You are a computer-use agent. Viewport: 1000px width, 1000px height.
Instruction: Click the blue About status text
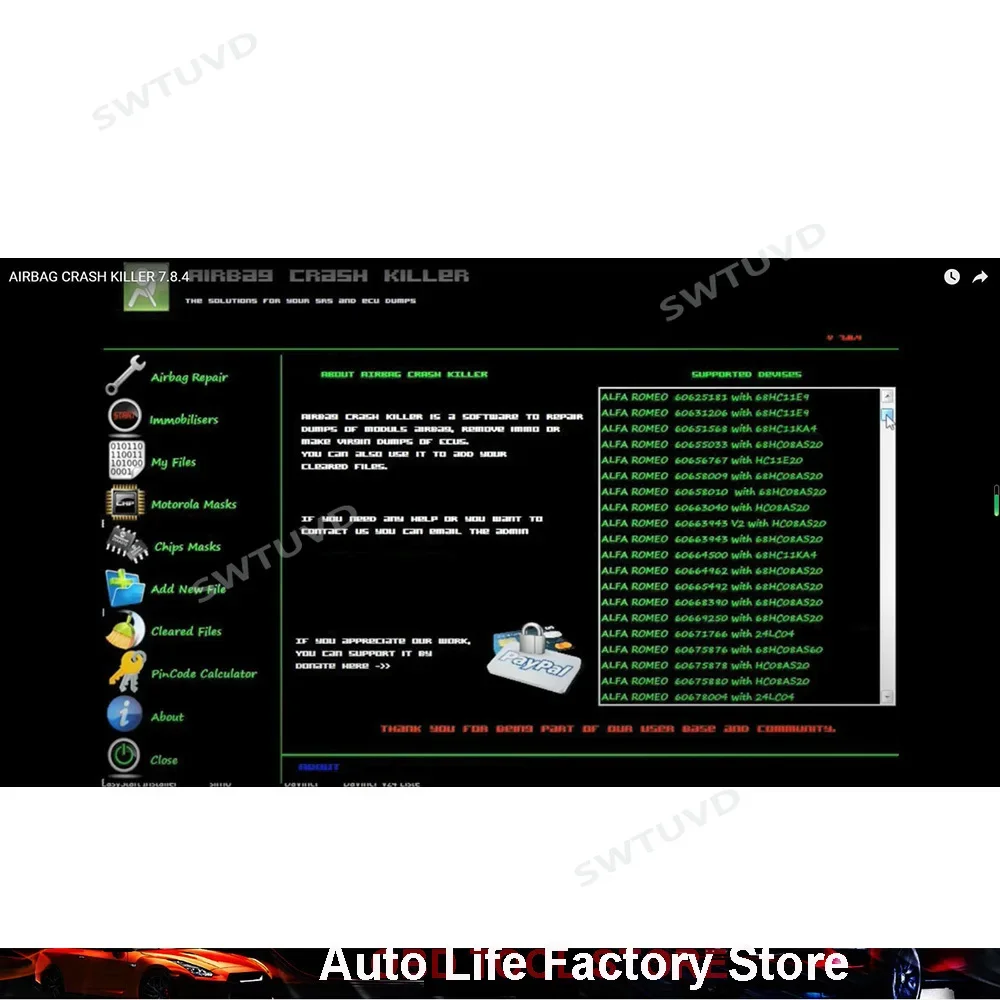(x=319, y=767)
